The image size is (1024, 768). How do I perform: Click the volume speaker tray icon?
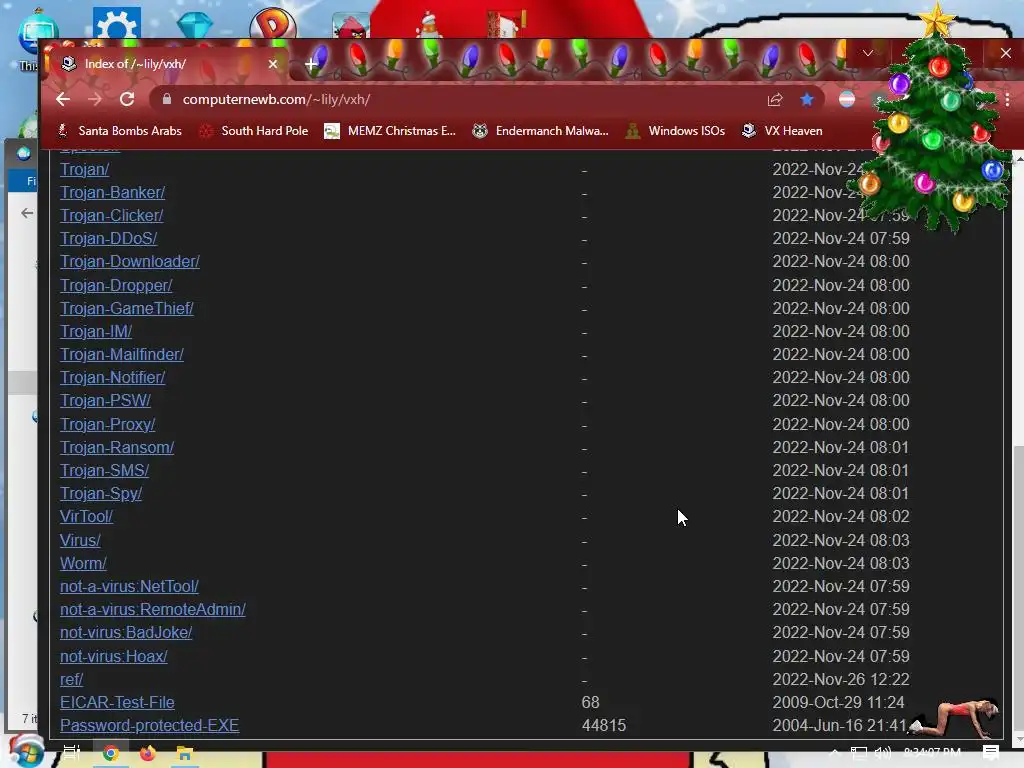(x=883, y=752)
